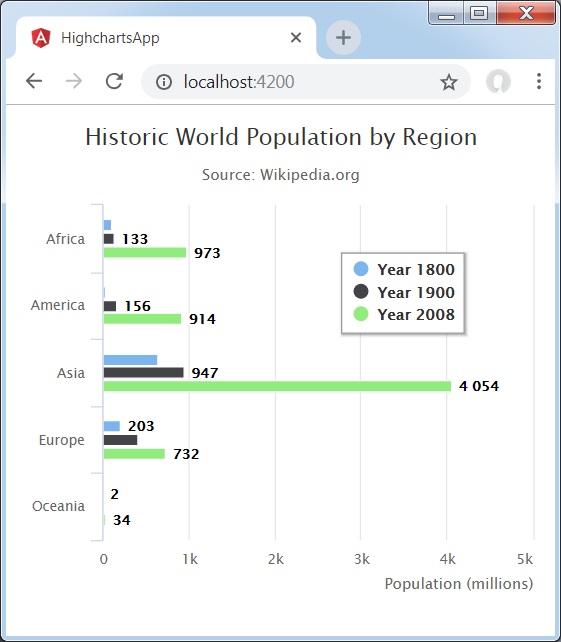Maximize the browser window
This screenshot has height=642, width=561.
pos(479,13)
